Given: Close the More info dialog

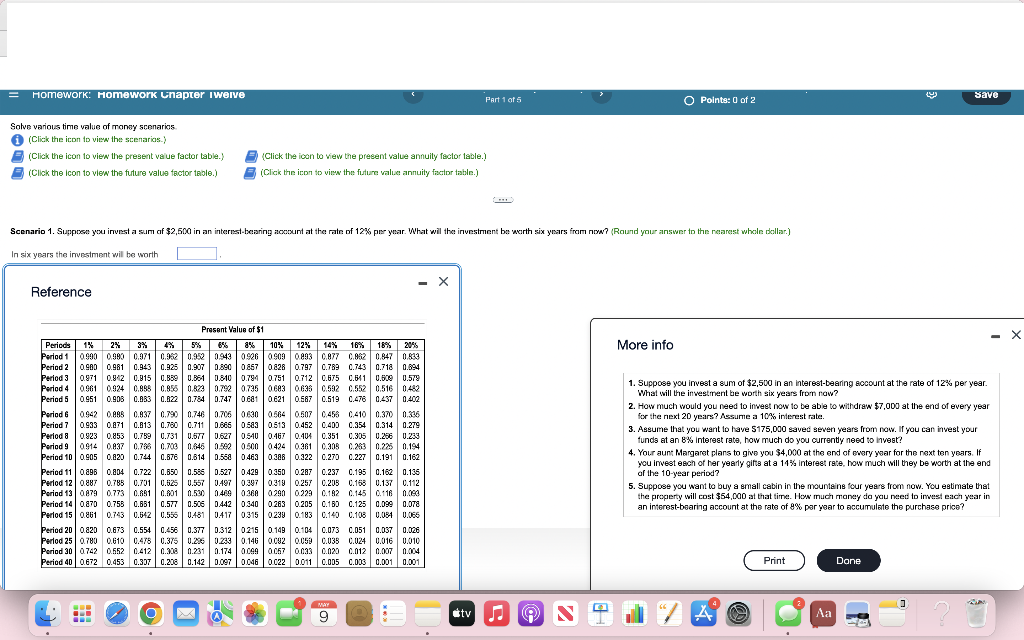Looking at the screenshot, I should [1016, 335].
